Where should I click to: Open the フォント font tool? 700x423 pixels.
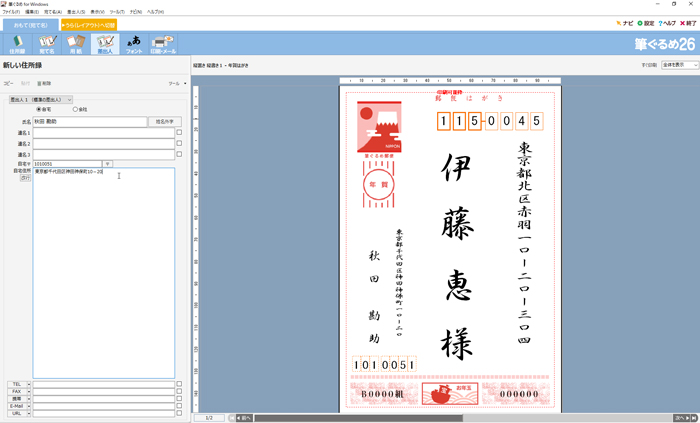tap(134, 43)
